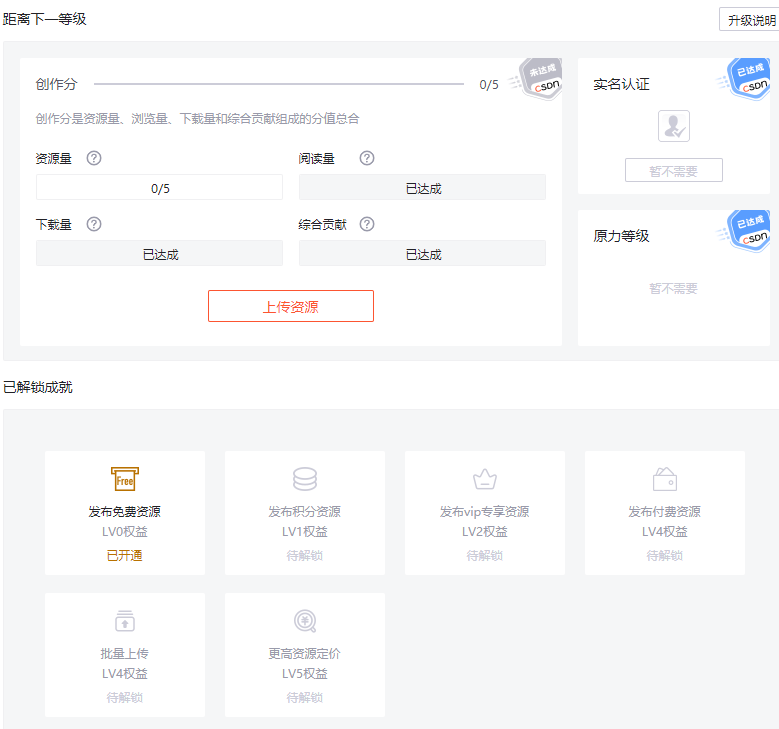Open help icon next to 下载量
Viewport: 779px width, 729px height.
[x=94, y=224]
